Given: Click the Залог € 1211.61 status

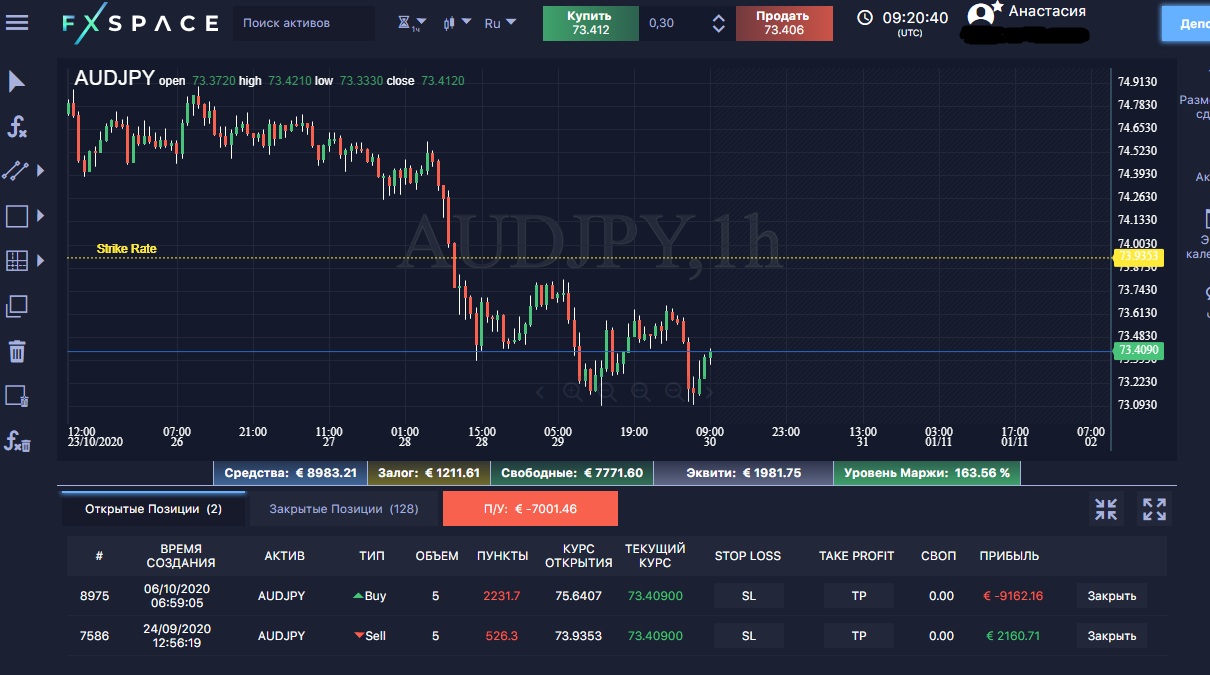Looking at the screenshot, I should (427, 473).
